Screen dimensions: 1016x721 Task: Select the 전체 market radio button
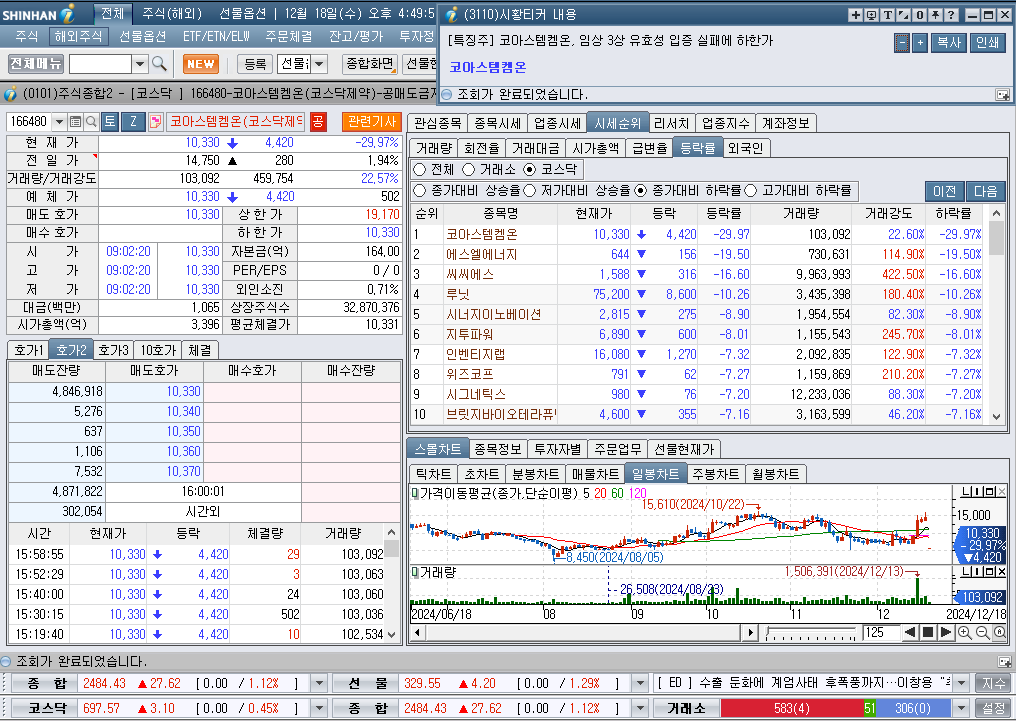[x=419, y=169]
